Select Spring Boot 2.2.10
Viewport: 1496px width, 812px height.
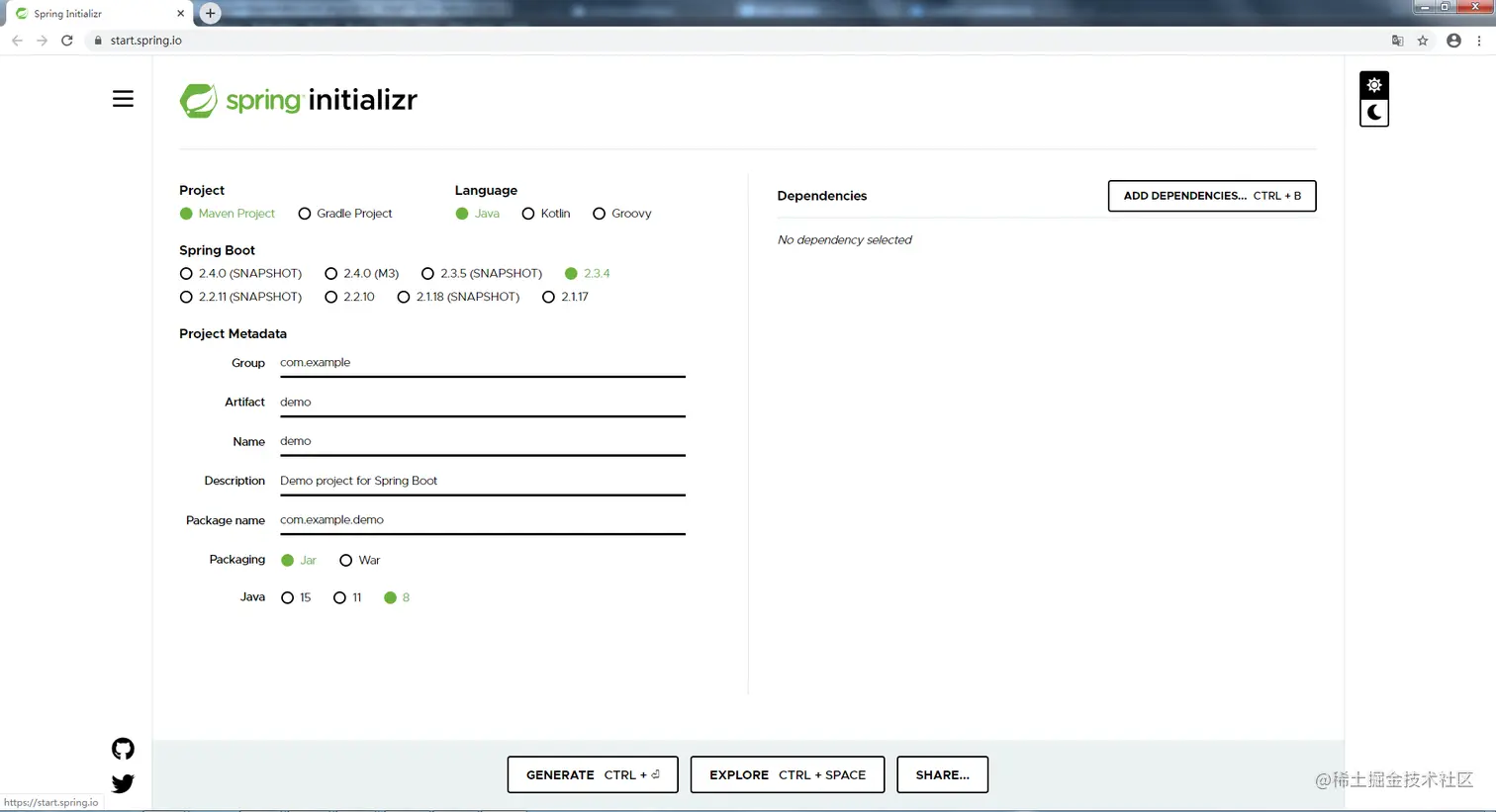pyautogui.click(x=350, y=297)
